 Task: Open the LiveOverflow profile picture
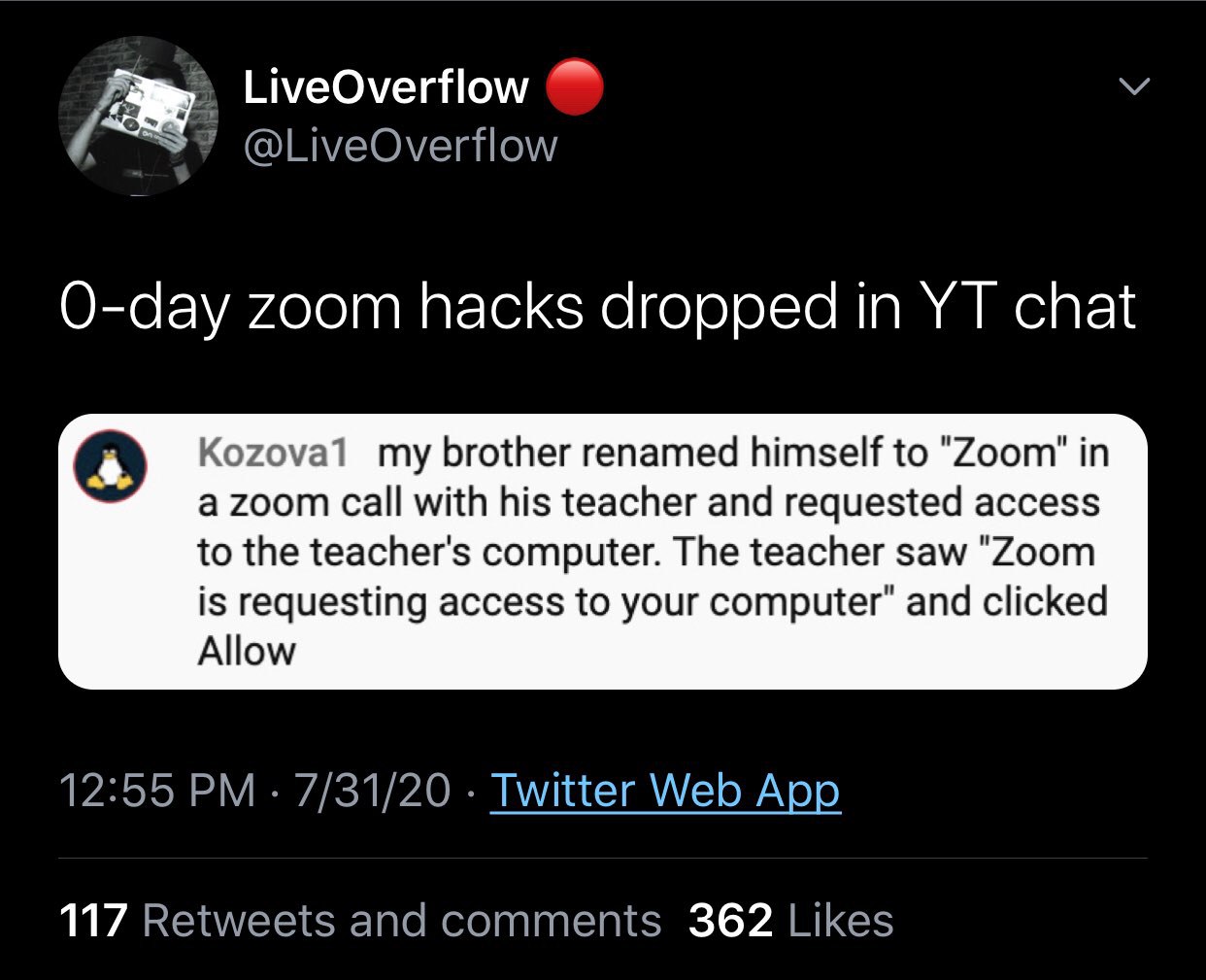(139, 117)
